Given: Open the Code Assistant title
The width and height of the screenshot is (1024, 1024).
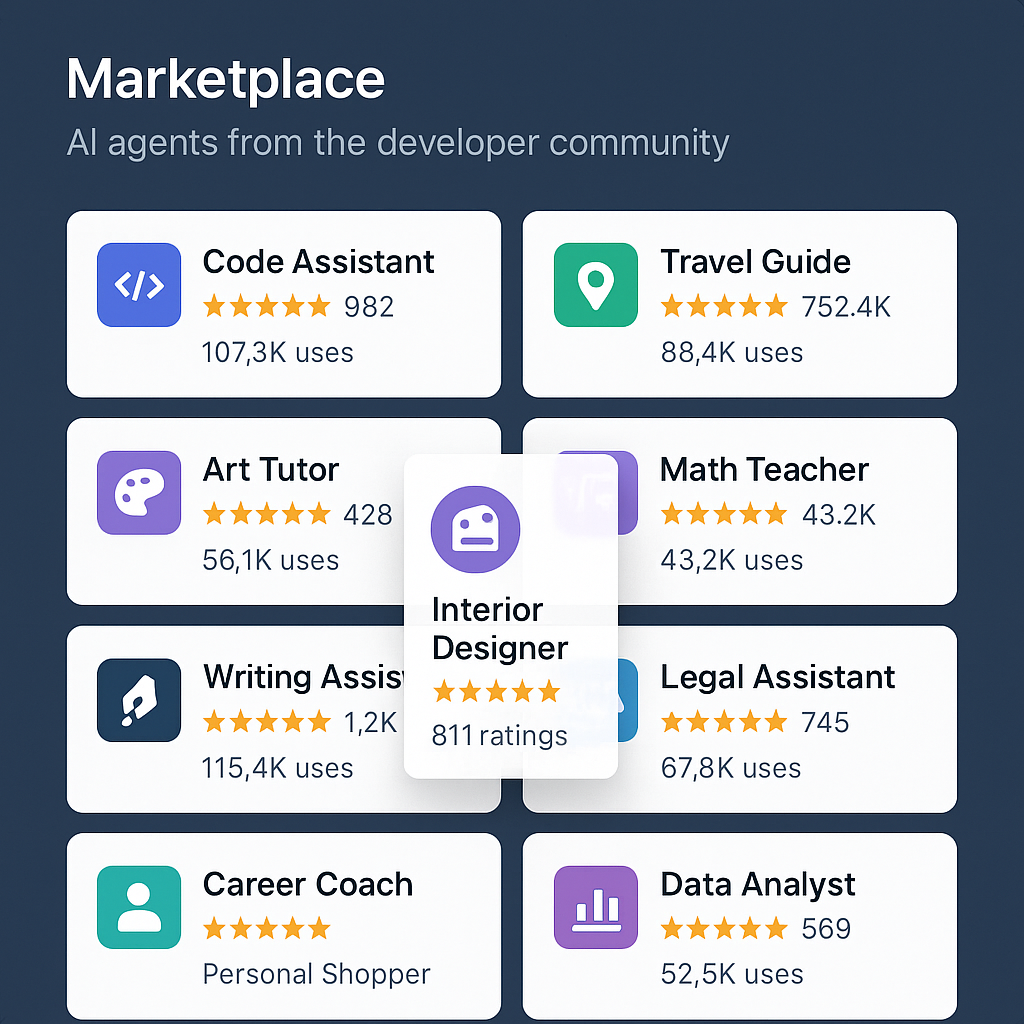Looking at the screenshot, I should click(318, 262).
